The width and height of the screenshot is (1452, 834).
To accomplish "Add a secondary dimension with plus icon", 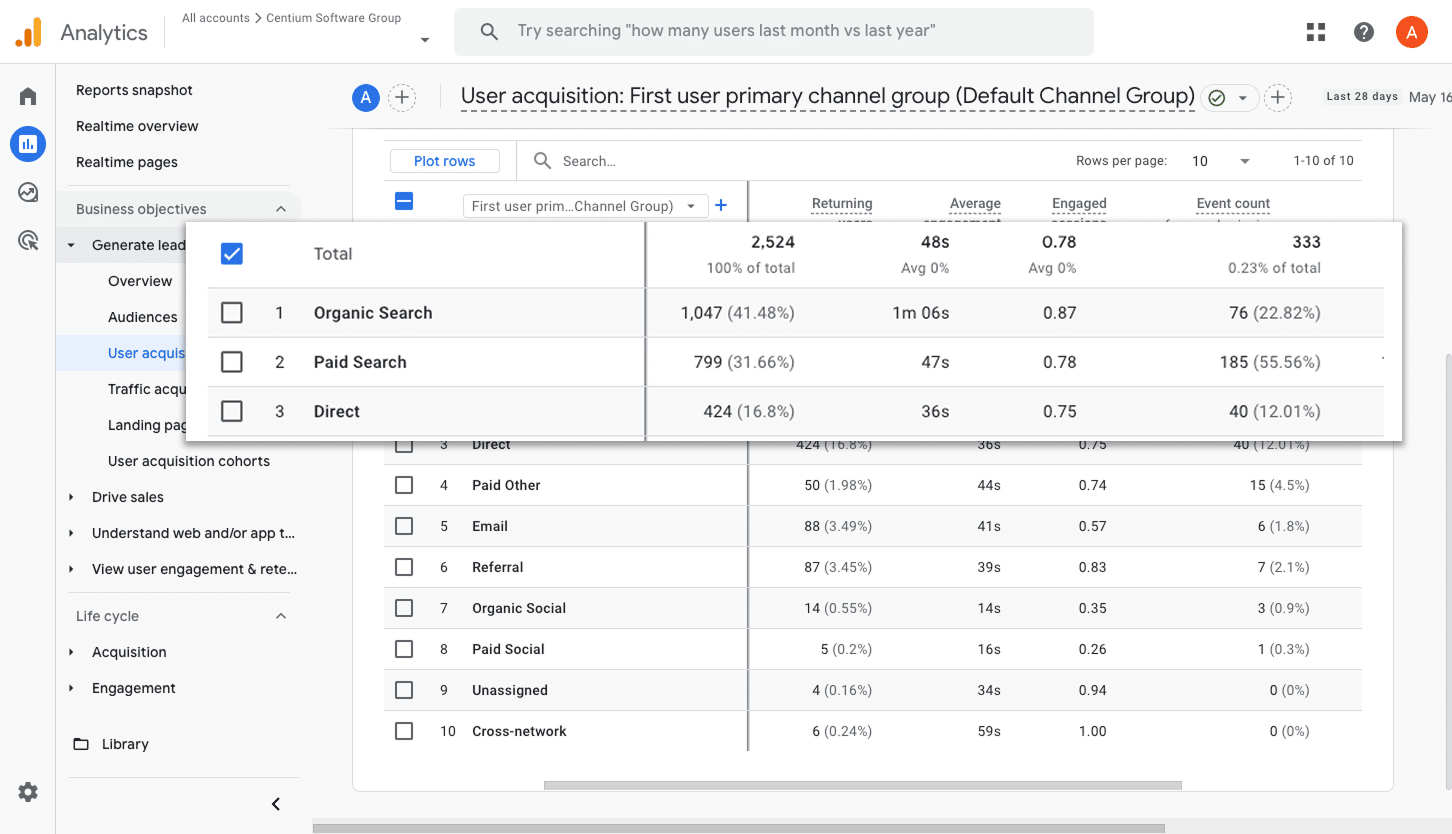I will click(721, 206).
